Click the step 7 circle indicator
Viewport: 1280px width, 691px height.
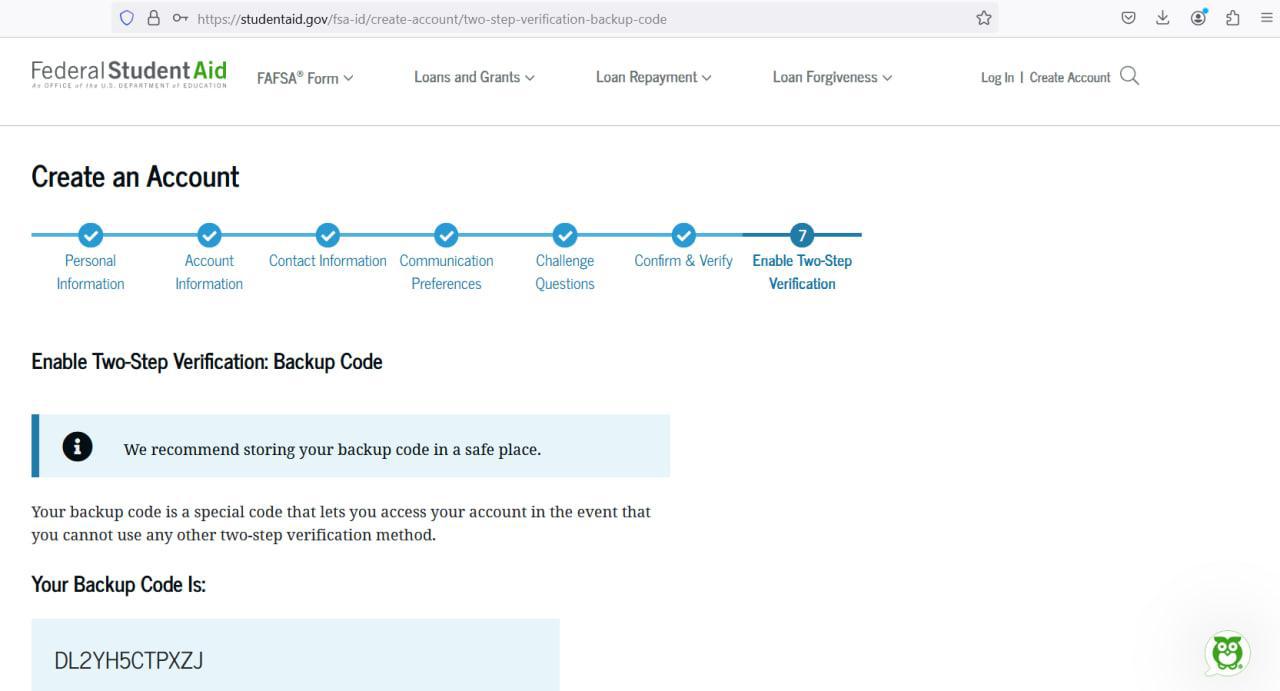coord(802,235)
